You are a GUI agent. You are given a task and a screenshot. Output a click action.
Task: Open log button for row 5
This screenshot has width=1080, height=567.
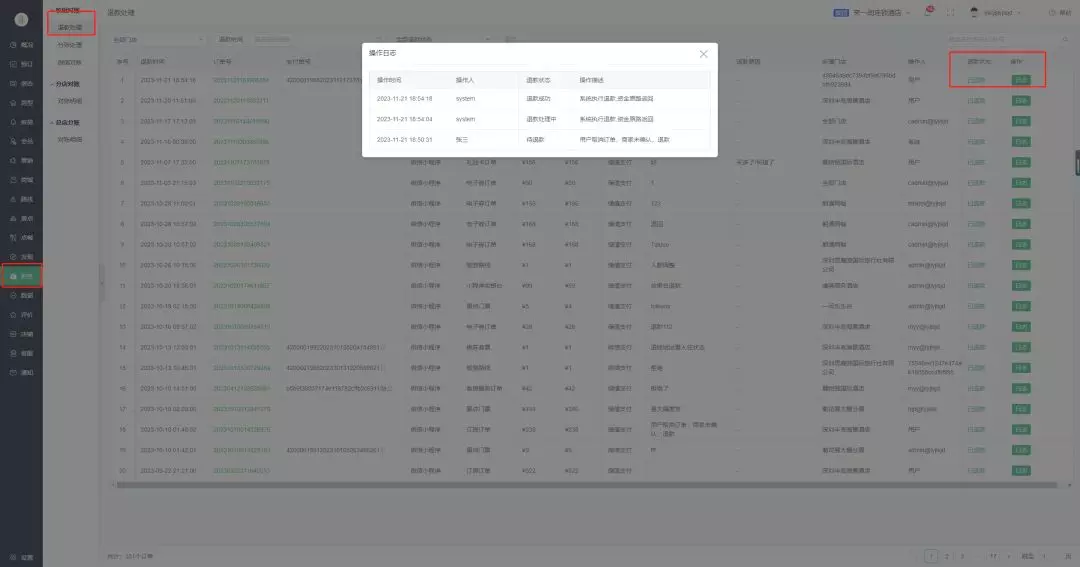point(1021,163)
